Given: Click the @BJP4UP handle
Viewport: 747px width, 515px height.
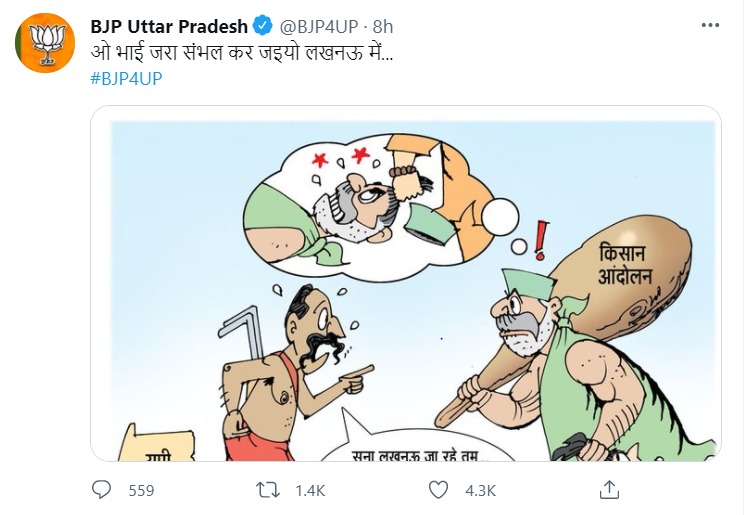Looking at the screenshot, I should 319,27.
